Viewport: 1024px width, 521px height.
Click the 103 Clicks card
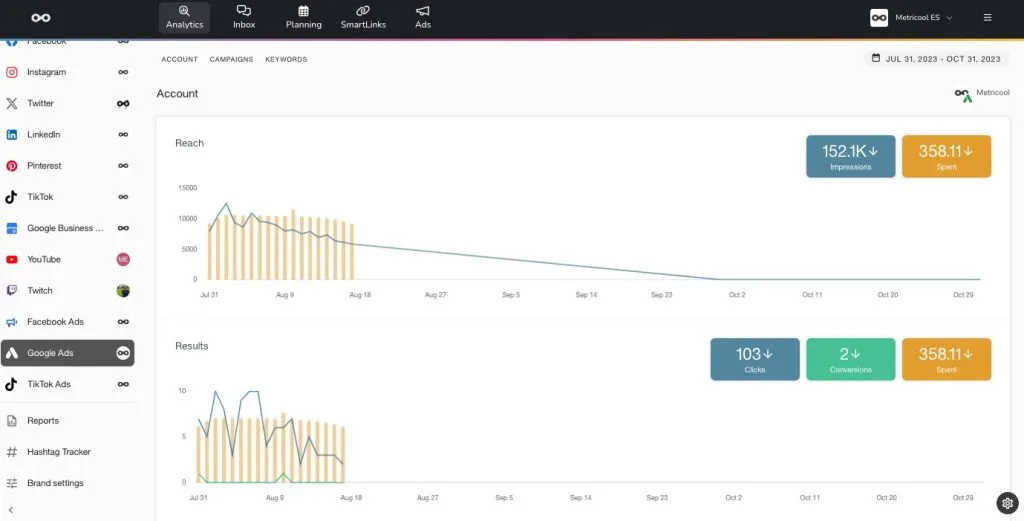point(754,359)
